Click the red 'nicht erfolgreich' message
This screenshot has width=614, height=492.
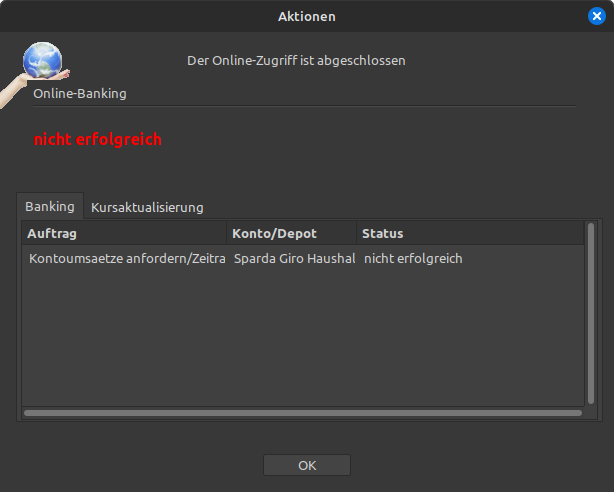coord(98,139)
